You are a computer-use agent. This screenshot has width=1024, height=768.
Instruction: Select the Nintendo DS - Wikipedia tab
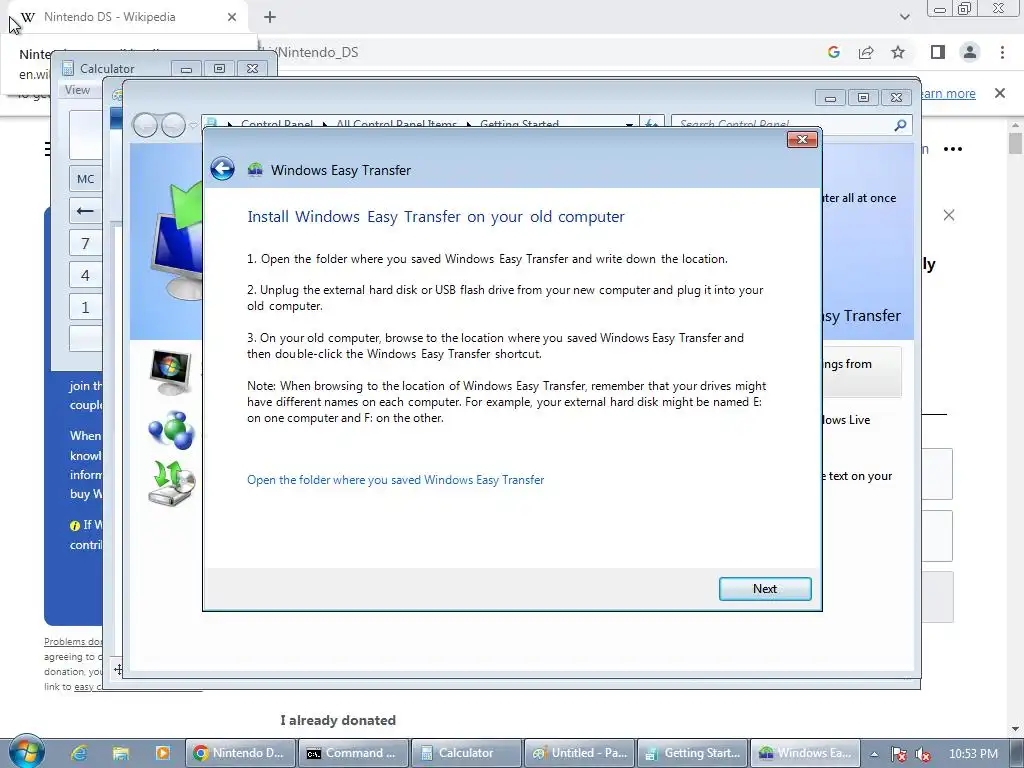pyautogui.click(x=124, y=17)
